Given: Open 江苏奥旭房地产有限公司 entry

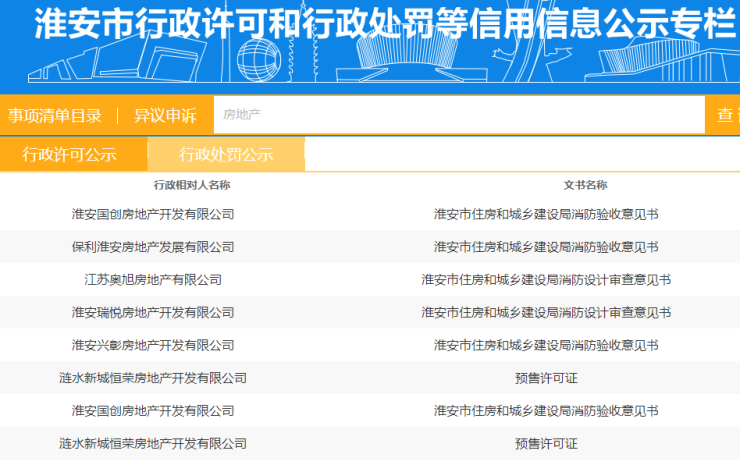Looking at the screenshot, I should 153,280.
